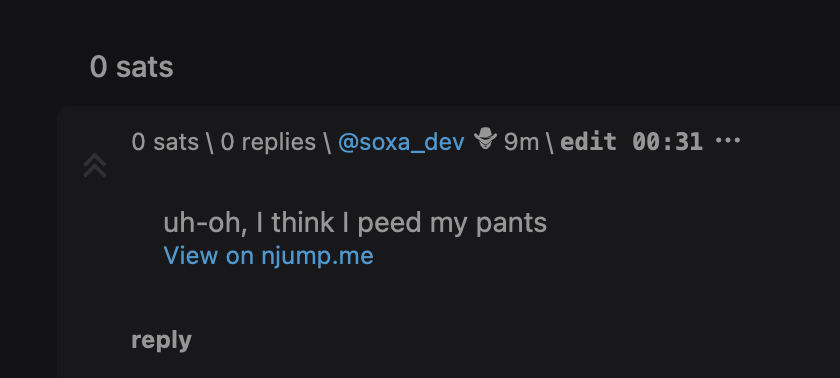Click the word sats in the top heading
The height and width of the screenshot is (378, 840).
pos(145,67)
